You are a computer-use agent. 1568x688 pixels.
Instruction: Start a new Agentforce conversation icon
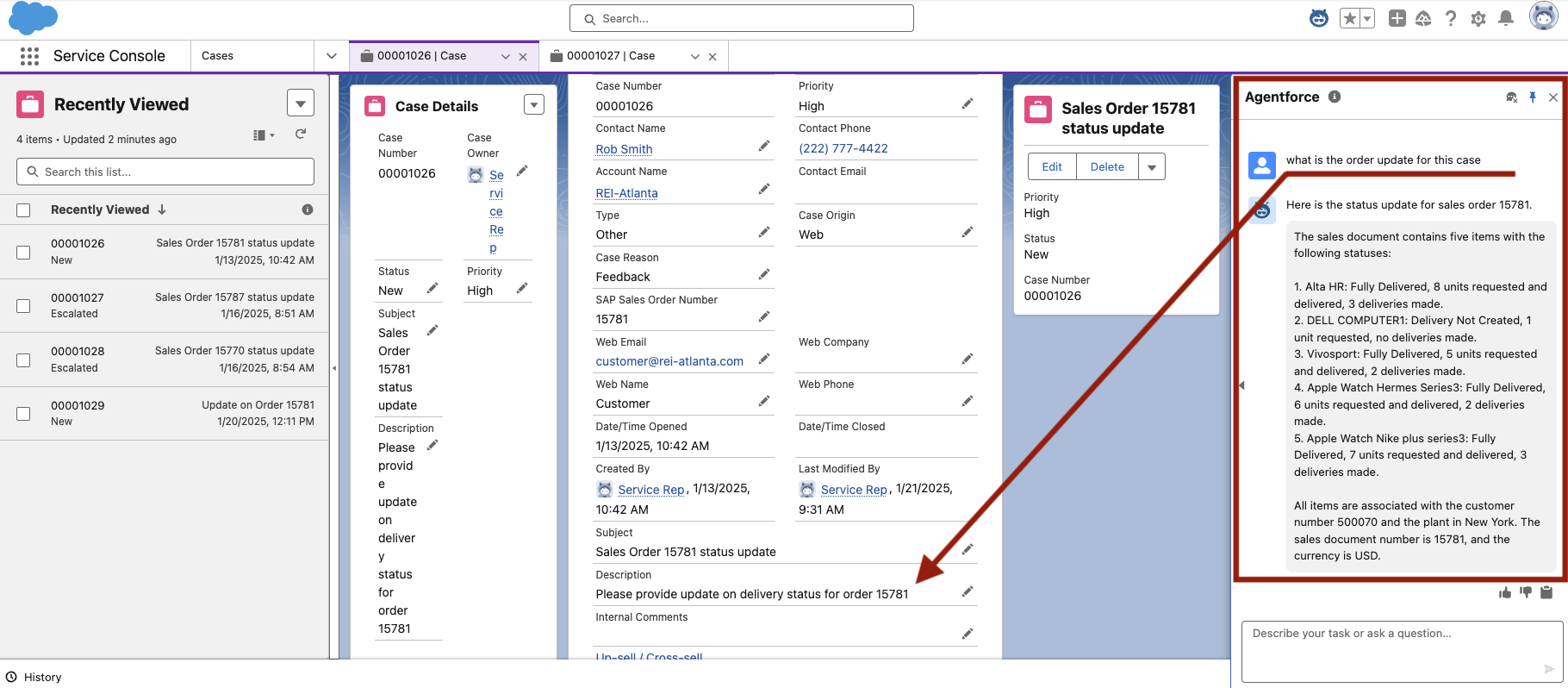pos(1511,97)
